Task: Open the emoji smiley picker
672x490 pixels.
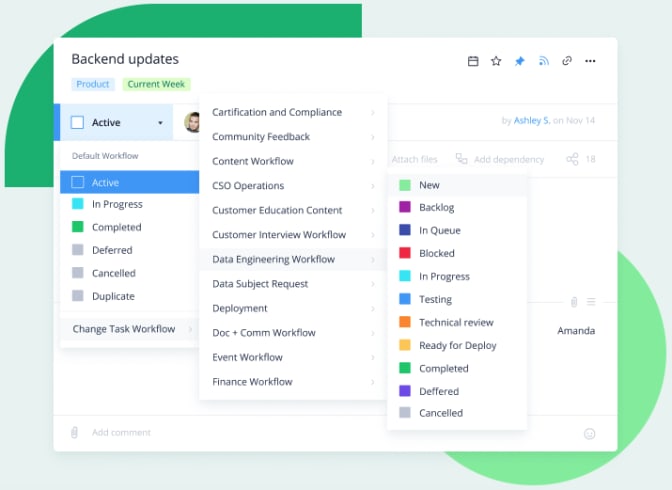Action: [x=589, y=433]
